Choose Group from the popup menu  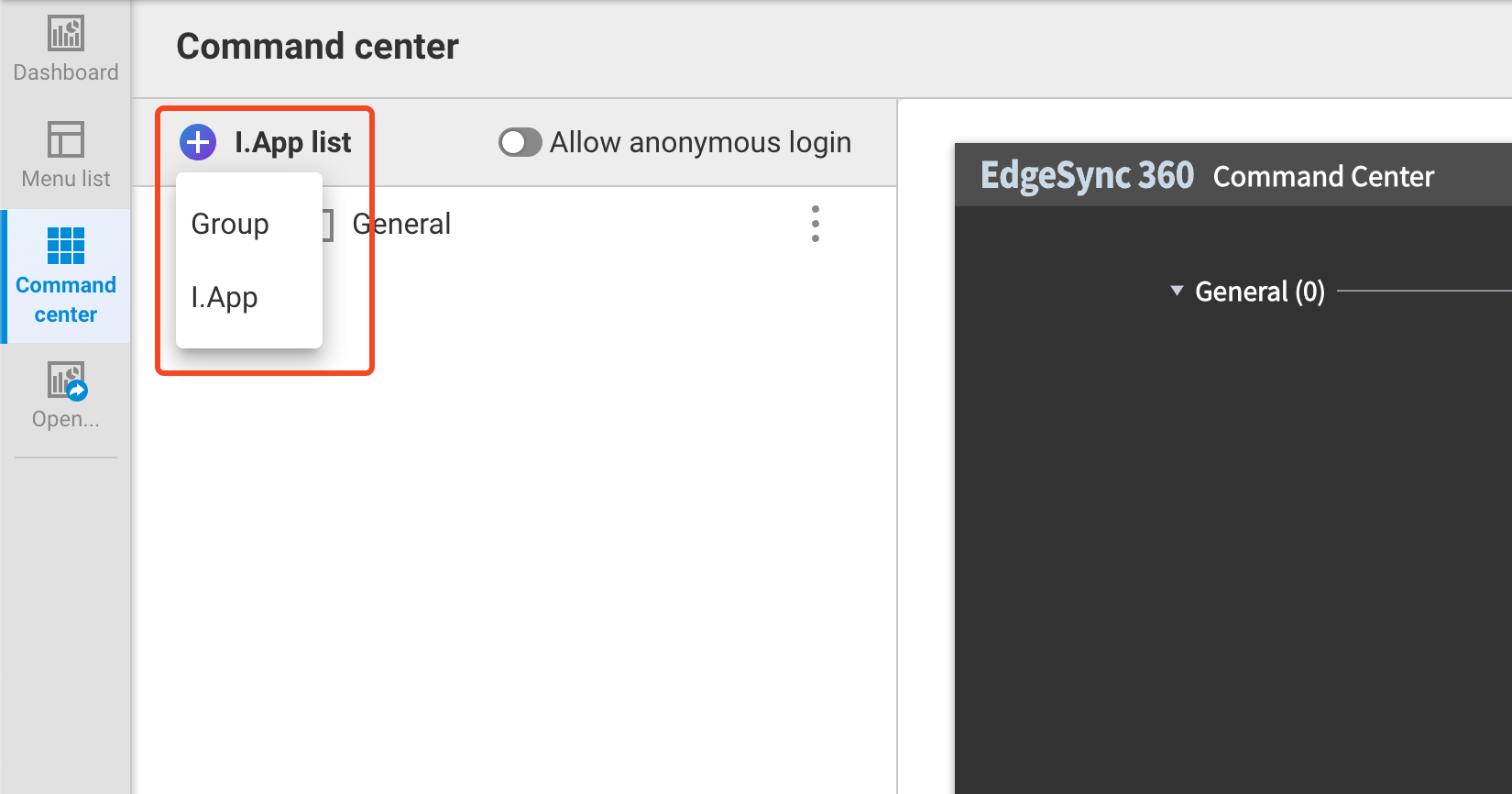click(x=230, y=224)
